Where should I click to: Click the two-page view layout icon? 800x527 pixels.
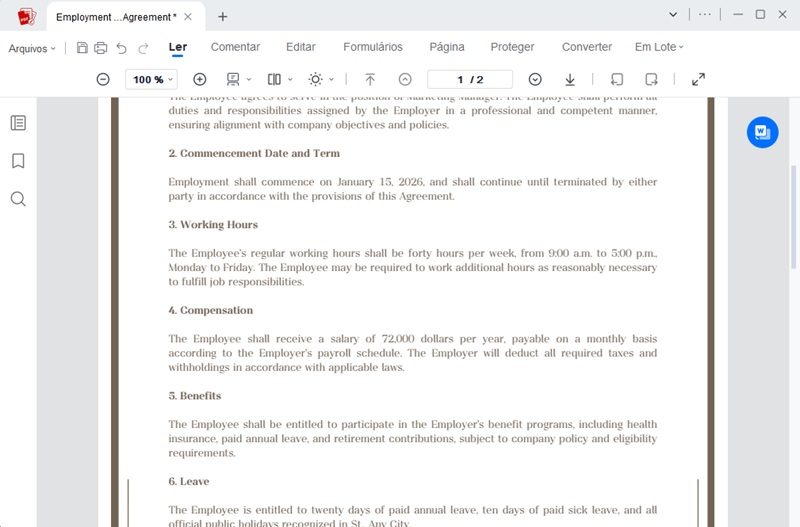(274, 79)
